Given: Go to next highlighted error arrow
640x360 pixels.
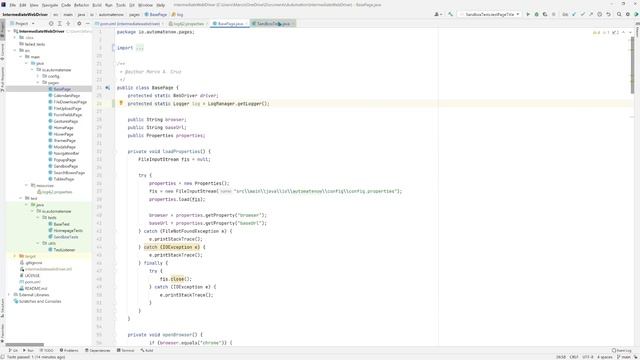Looking at the screenshot, I should click(630, 32).
